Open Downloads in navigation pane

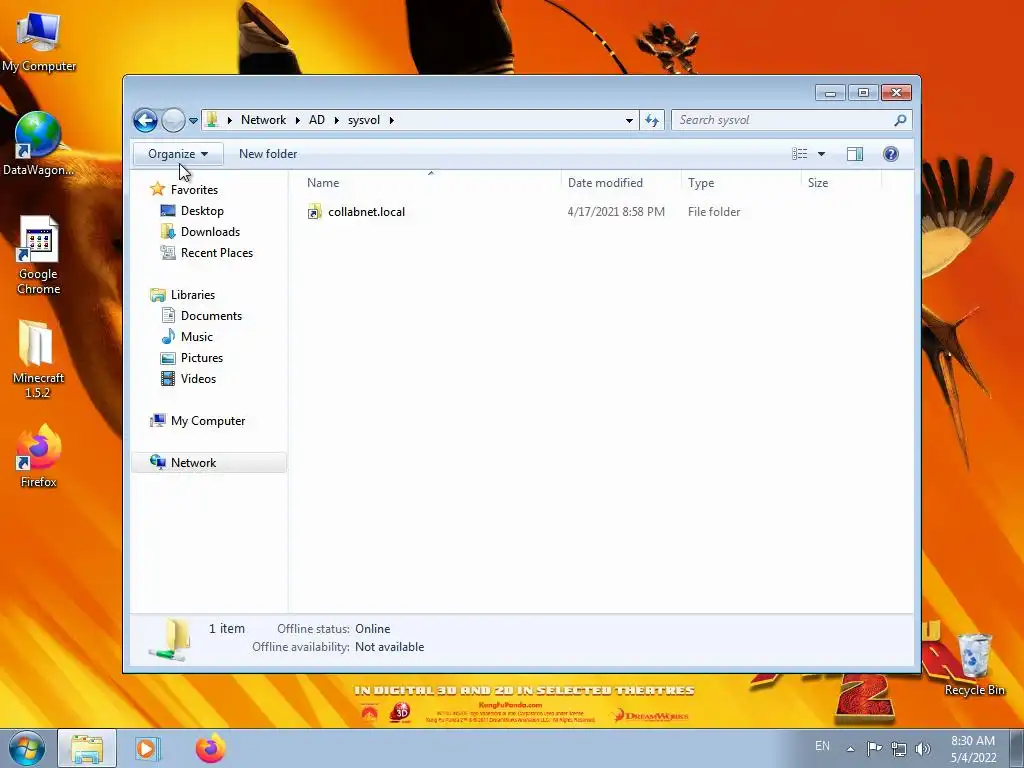(x=210, y=232)
